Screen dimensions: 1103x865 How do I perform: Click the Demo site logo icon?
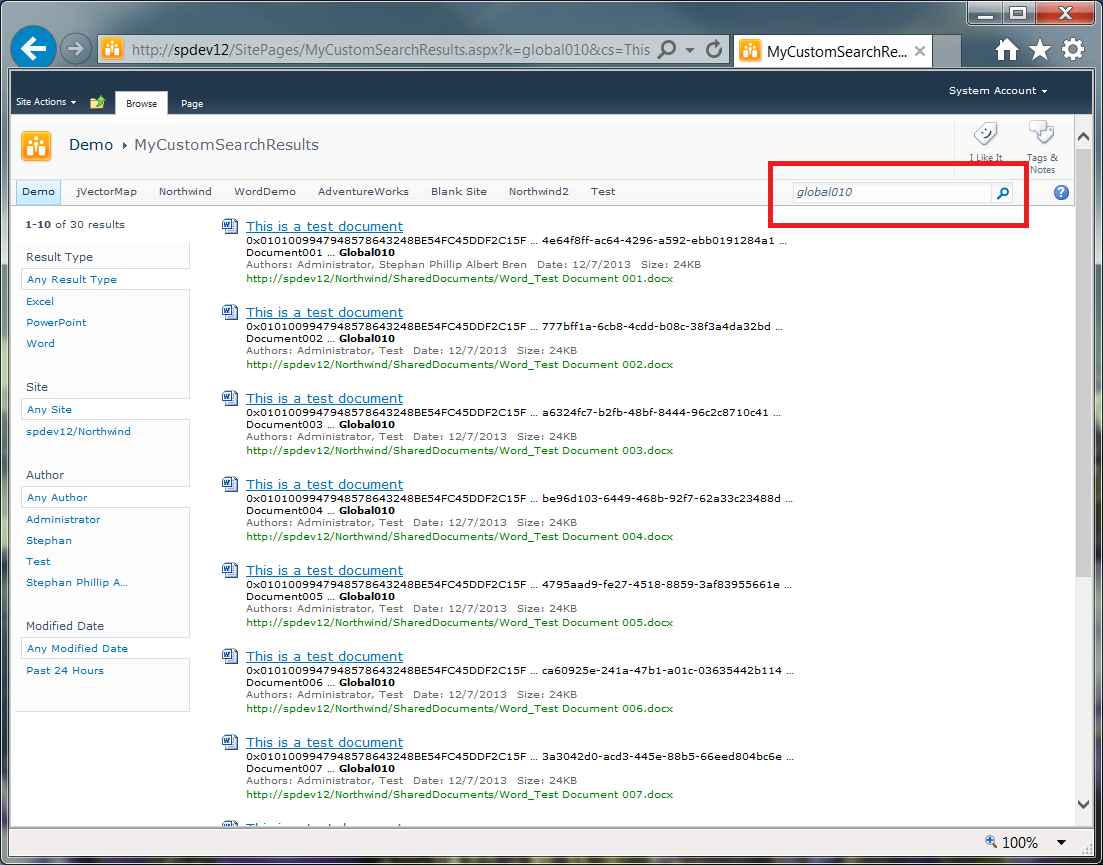[36, 145]
